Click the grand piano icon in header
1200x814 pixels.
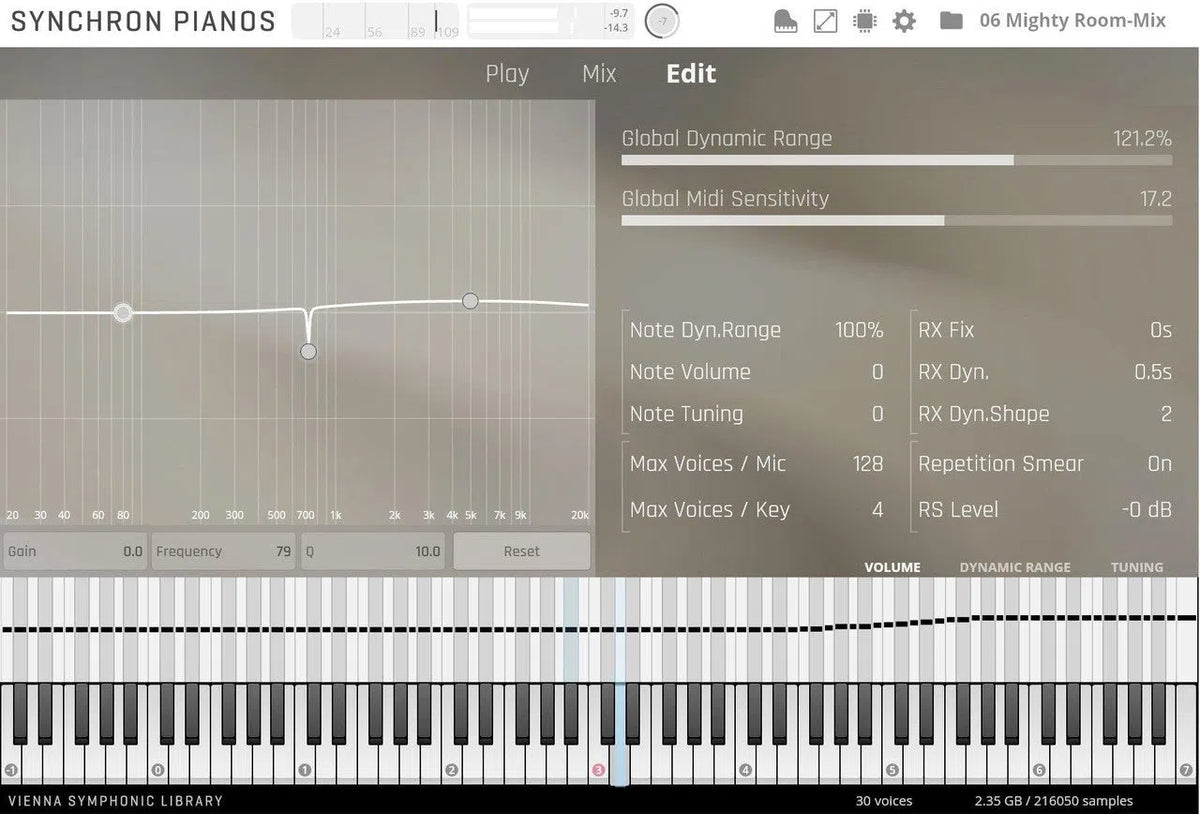786,21
